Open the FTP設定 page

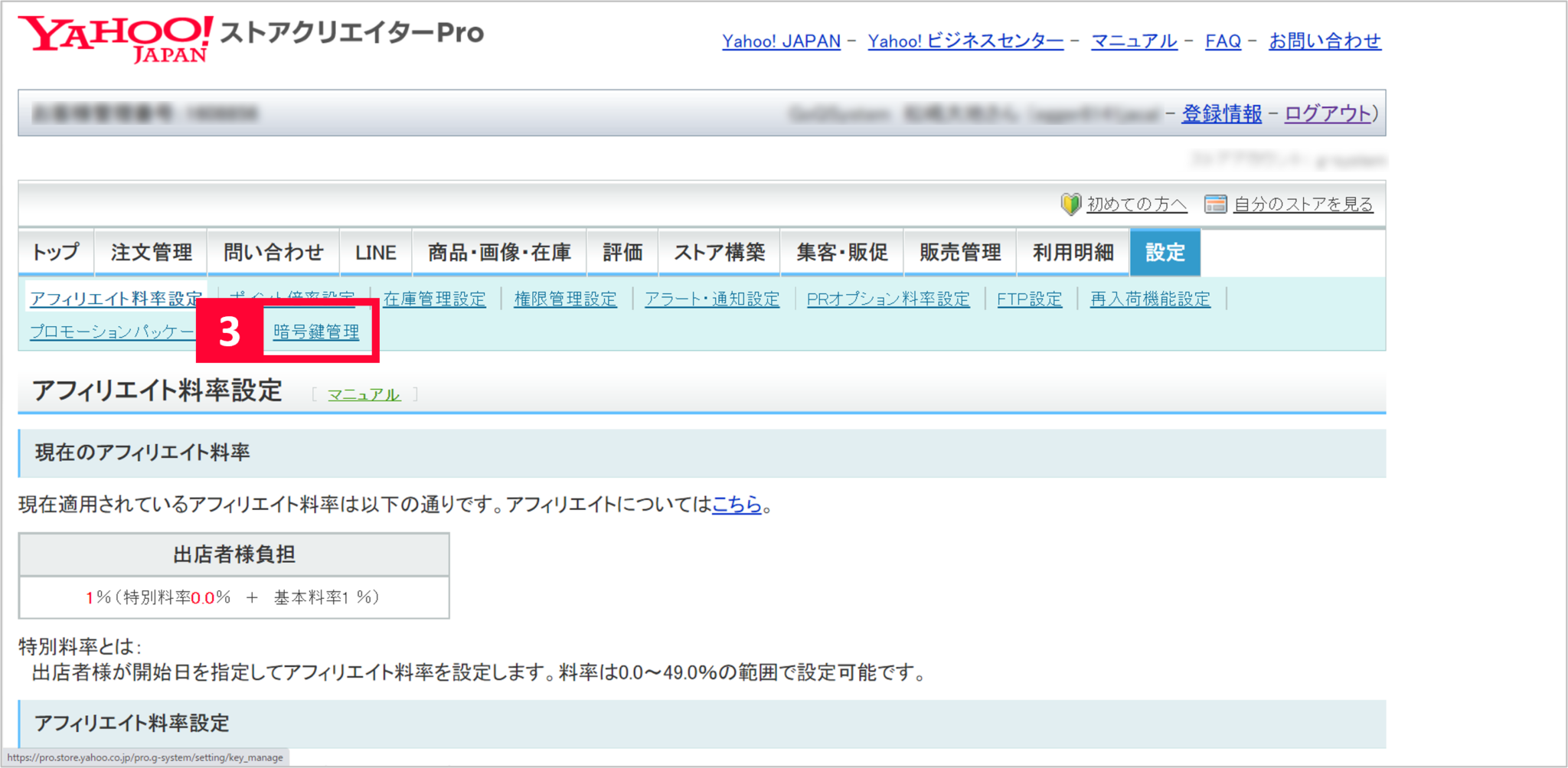[1030, 299]
